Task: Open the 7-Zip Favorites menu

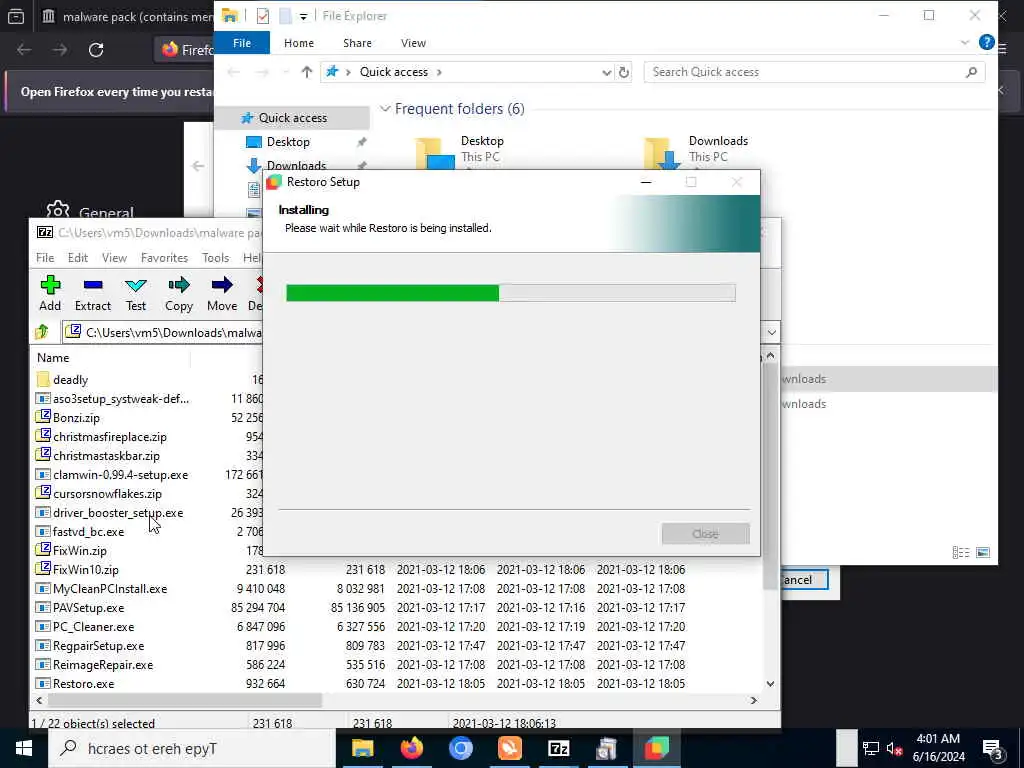Action: point(165,257)
